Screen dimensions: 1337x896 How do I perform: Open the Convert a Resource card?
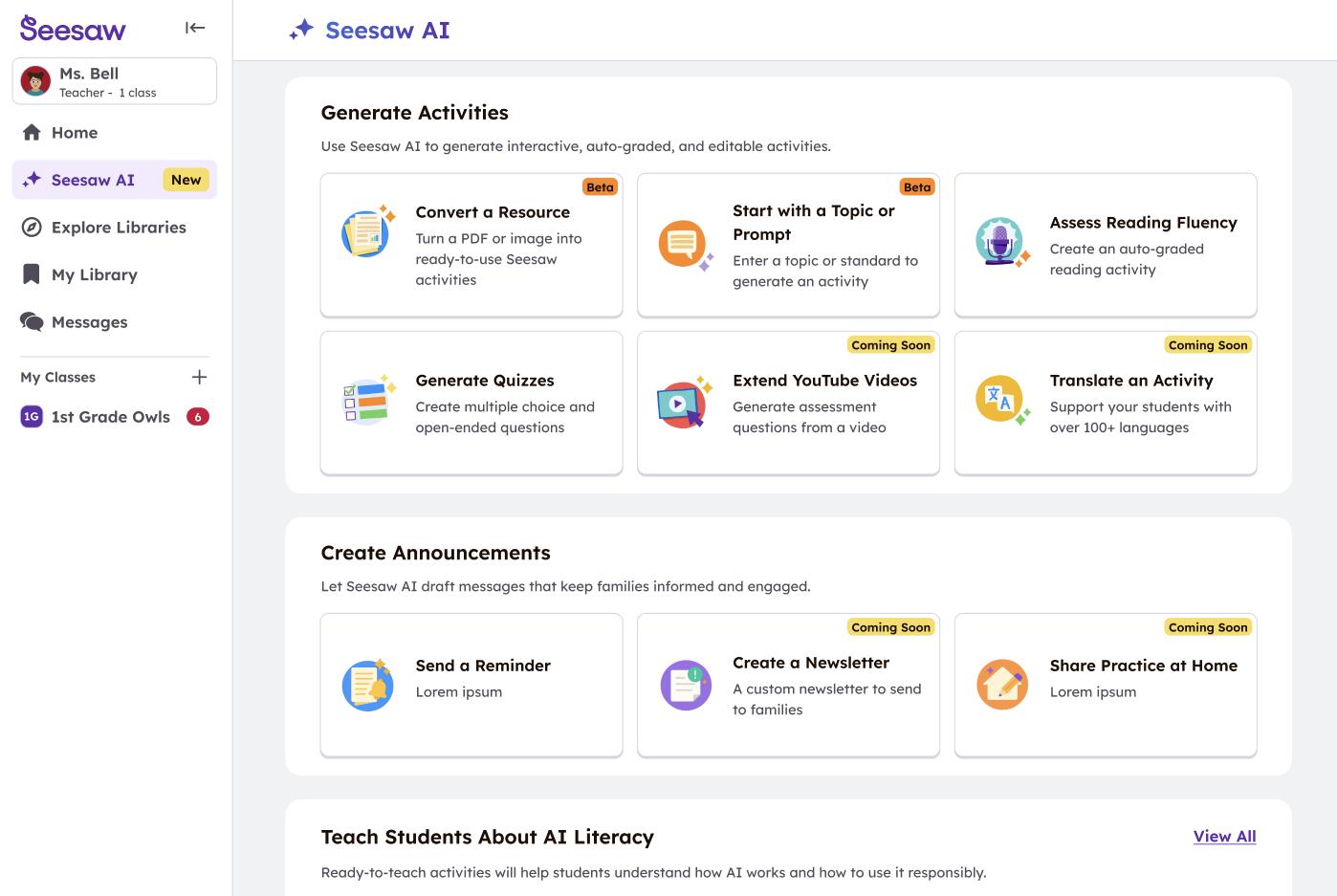click(471, 245)
